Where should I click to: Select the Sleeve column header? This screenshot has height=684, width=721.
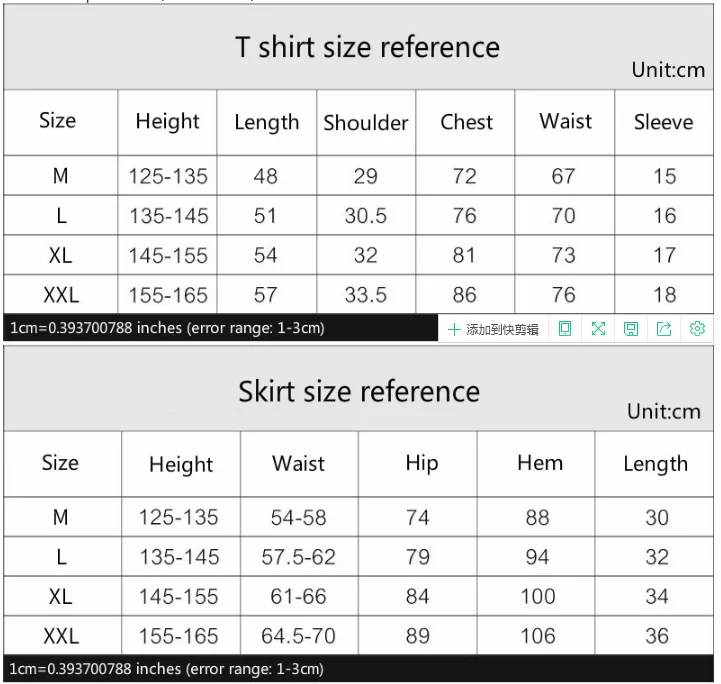tap(663, 122)
